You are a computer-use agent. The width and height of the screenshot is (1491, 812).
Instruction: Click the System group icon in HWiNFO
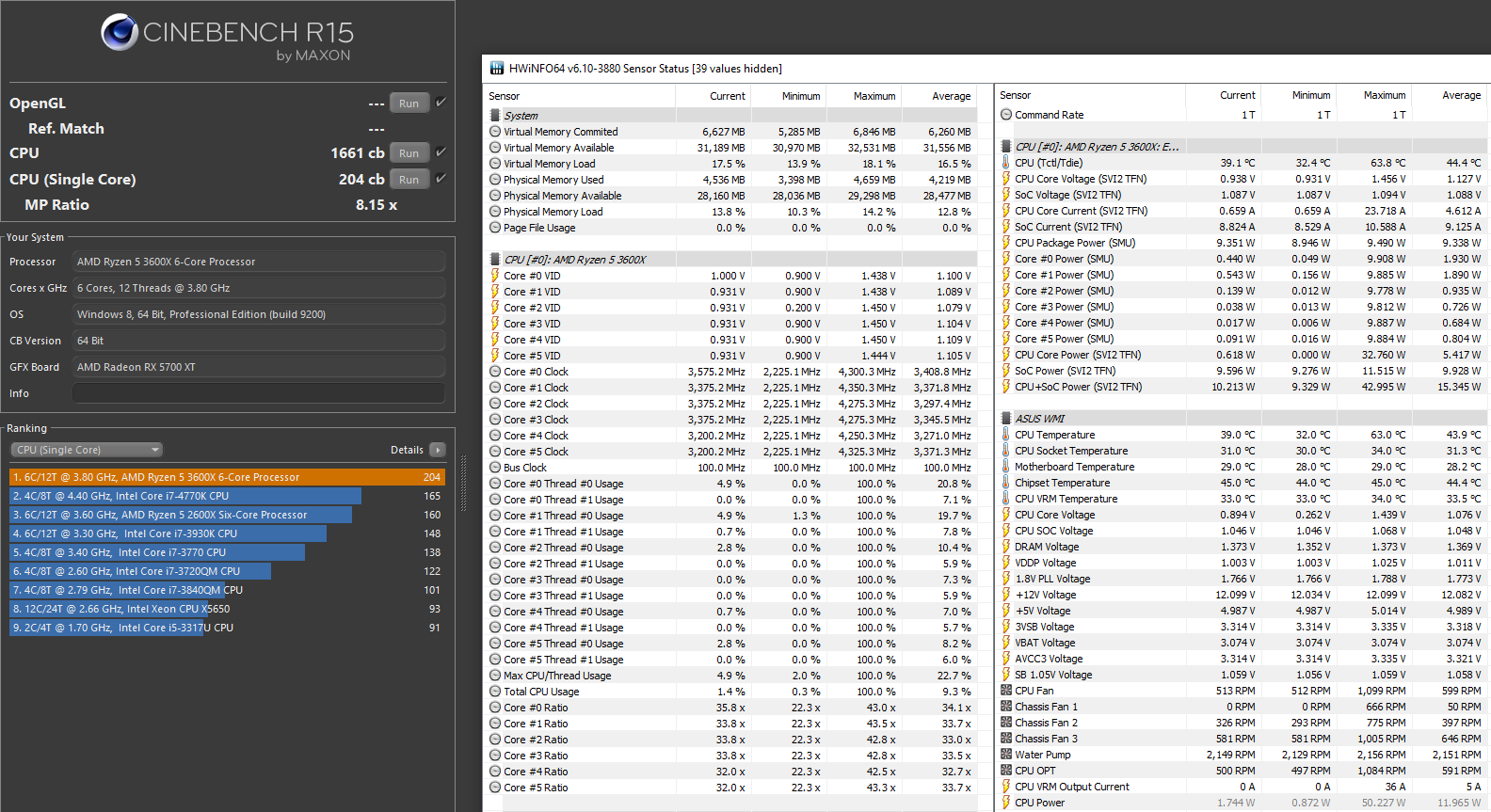(495, 116)
